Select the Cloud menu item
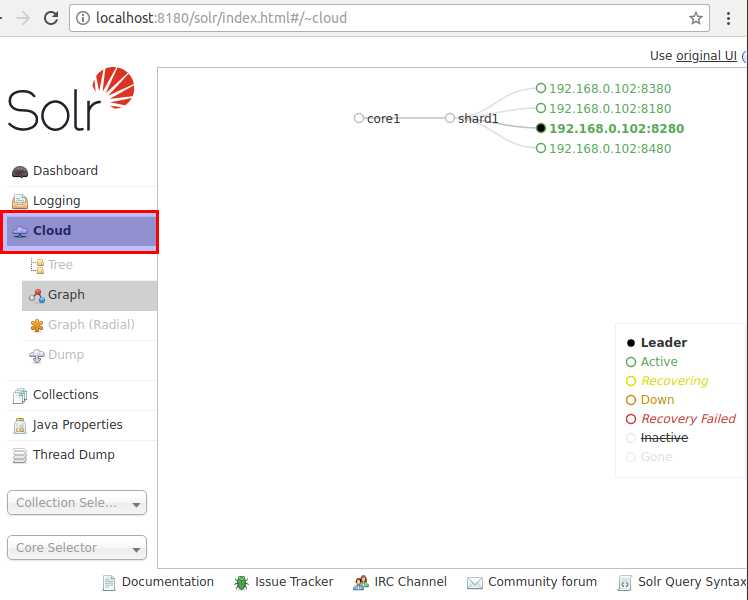The width and height of the screenshot is (748, 600). pos(80,231)
